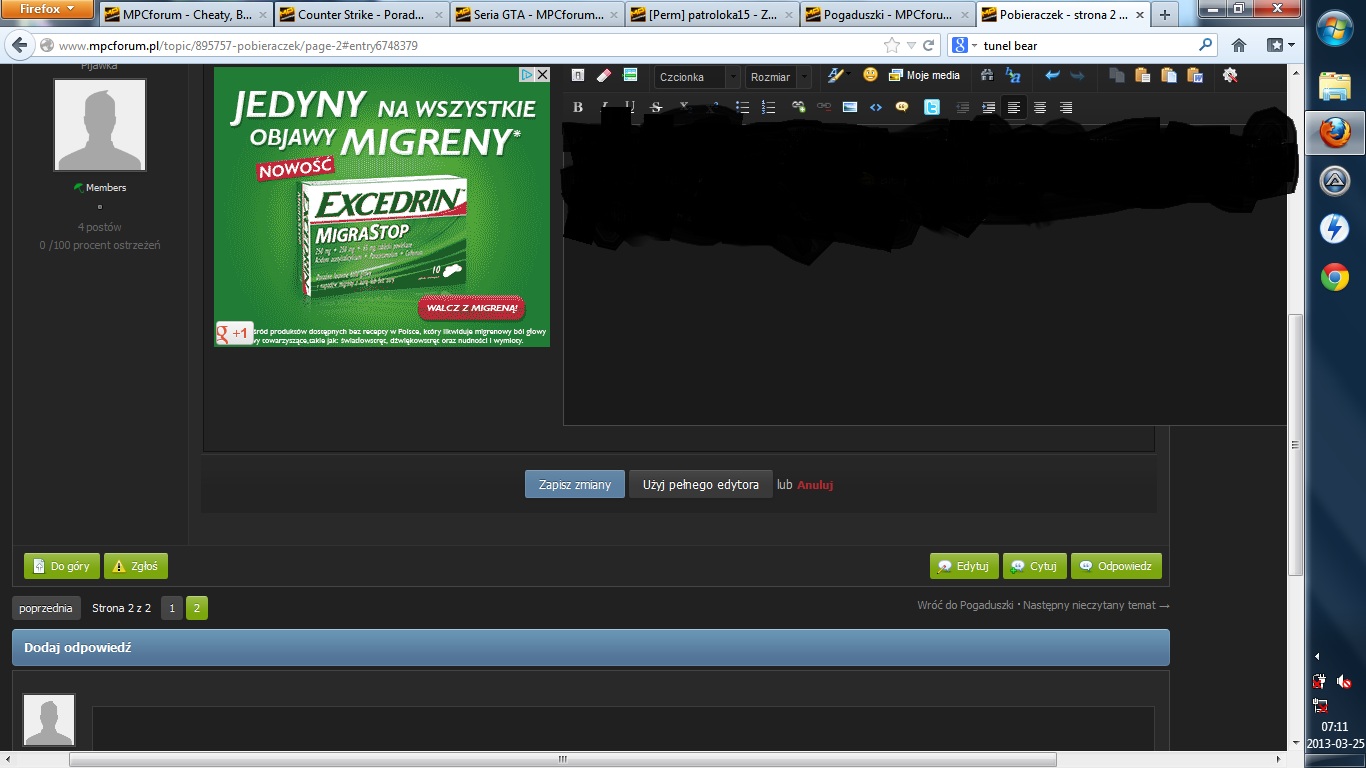Click Wróć do Pogaduszki link
Viewport: 1366px width, 768px height.
(965, 605)
